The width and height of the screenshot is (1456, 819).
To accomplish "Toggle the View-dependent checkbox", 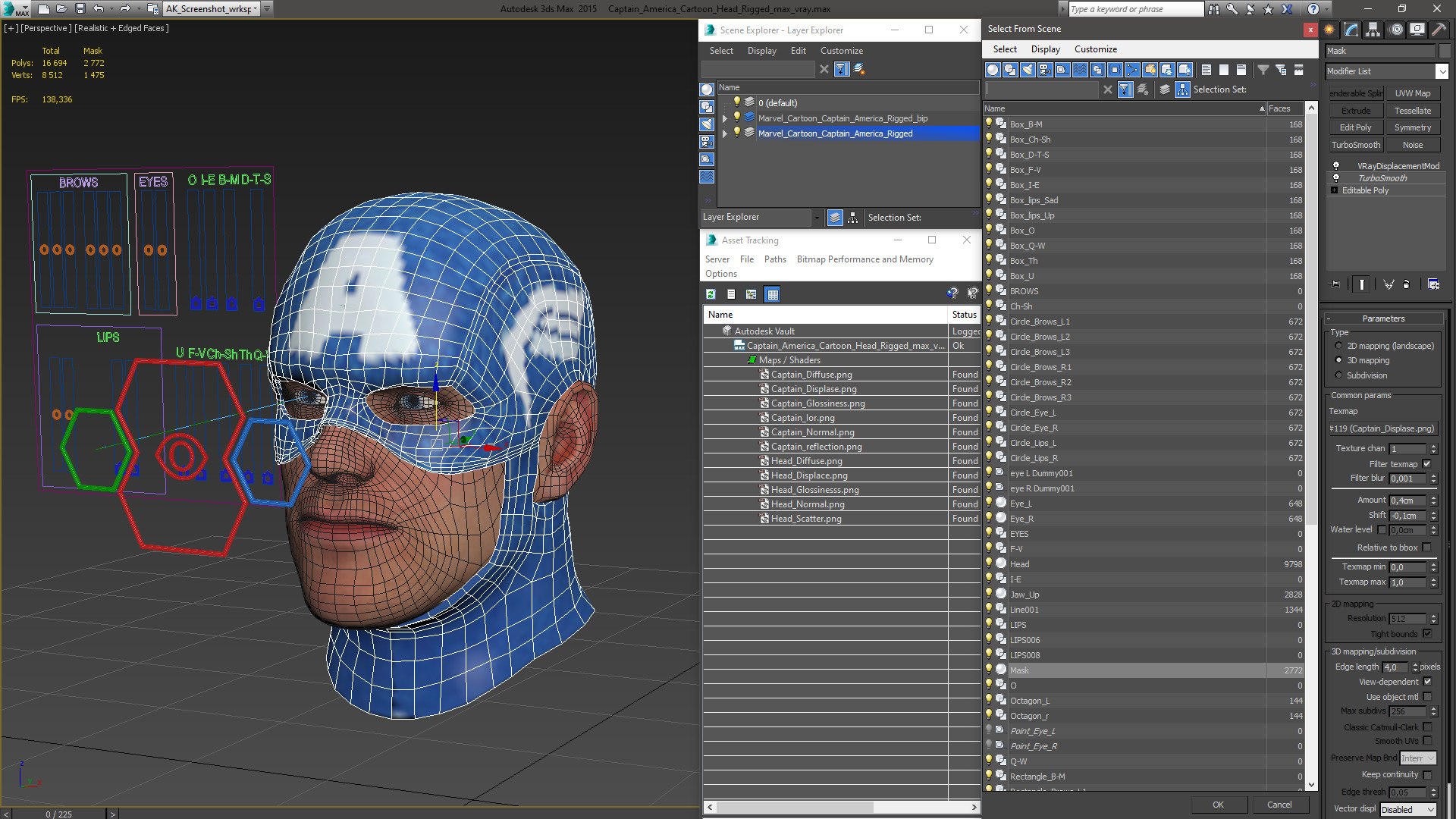I will click(1427, 682).
